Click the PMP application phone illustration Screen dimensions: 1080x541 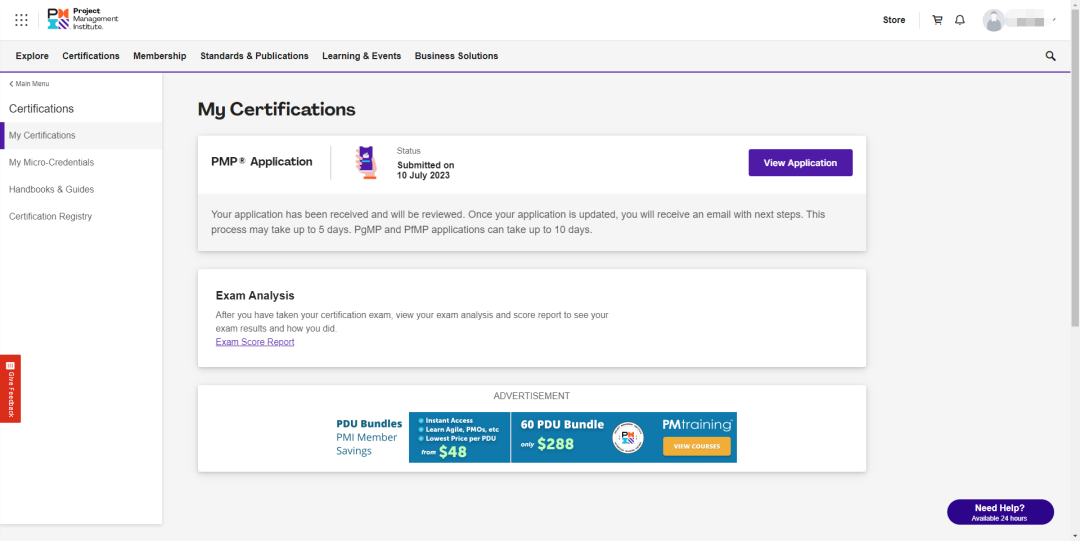coord(366,163)
